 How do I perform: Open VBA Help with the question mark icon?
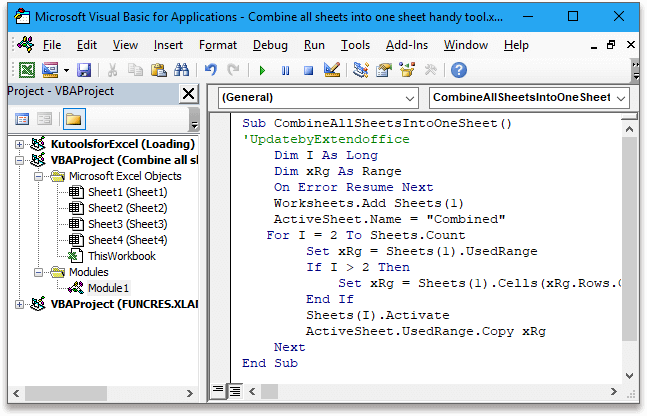point(459,70)
